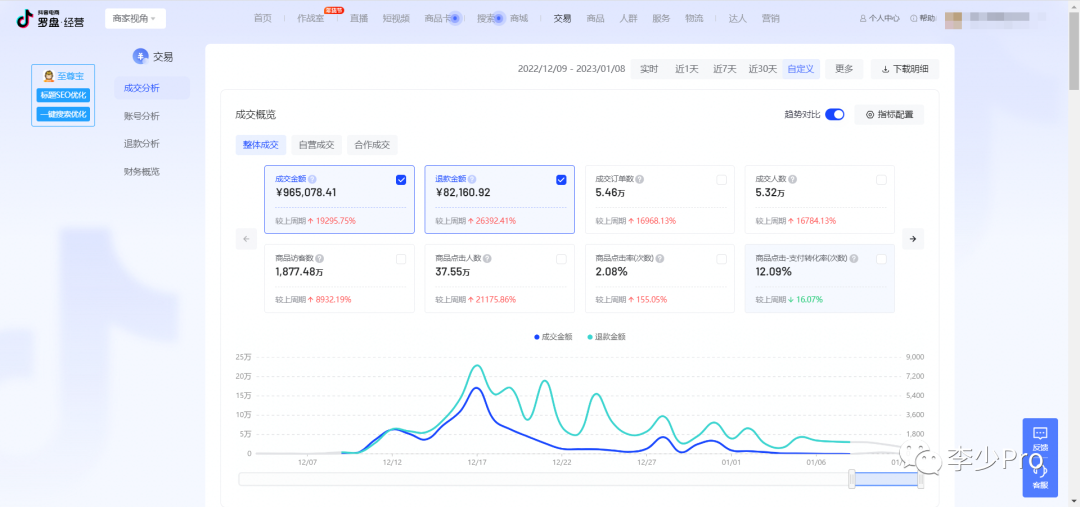This screenshot has height=507, width=1080.
Task: Click the 至尊宝 plugin header
Action: pyautogui.click(x=63, y=76)
